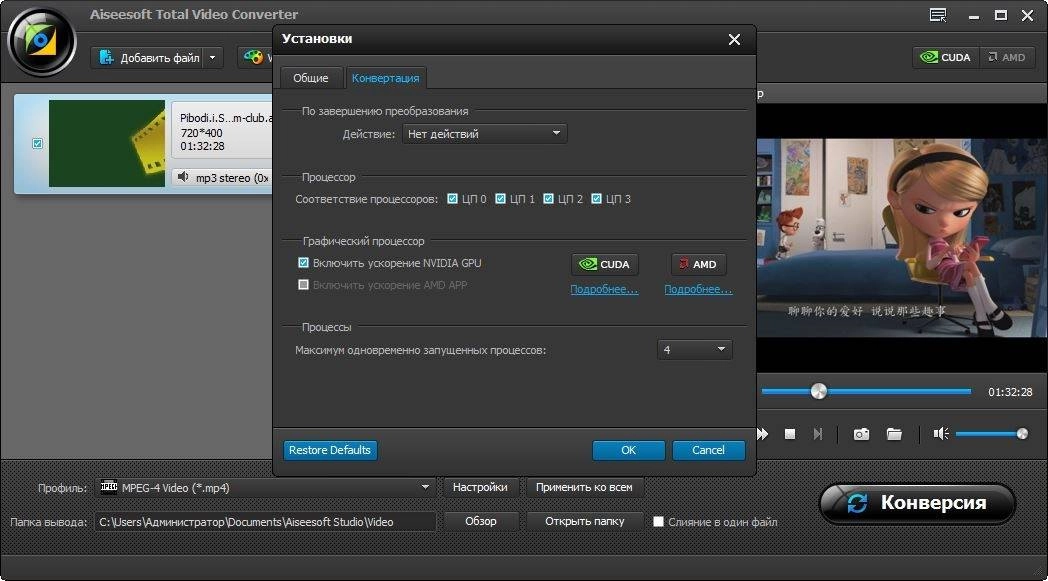Click the video preview image

point(902,237)
